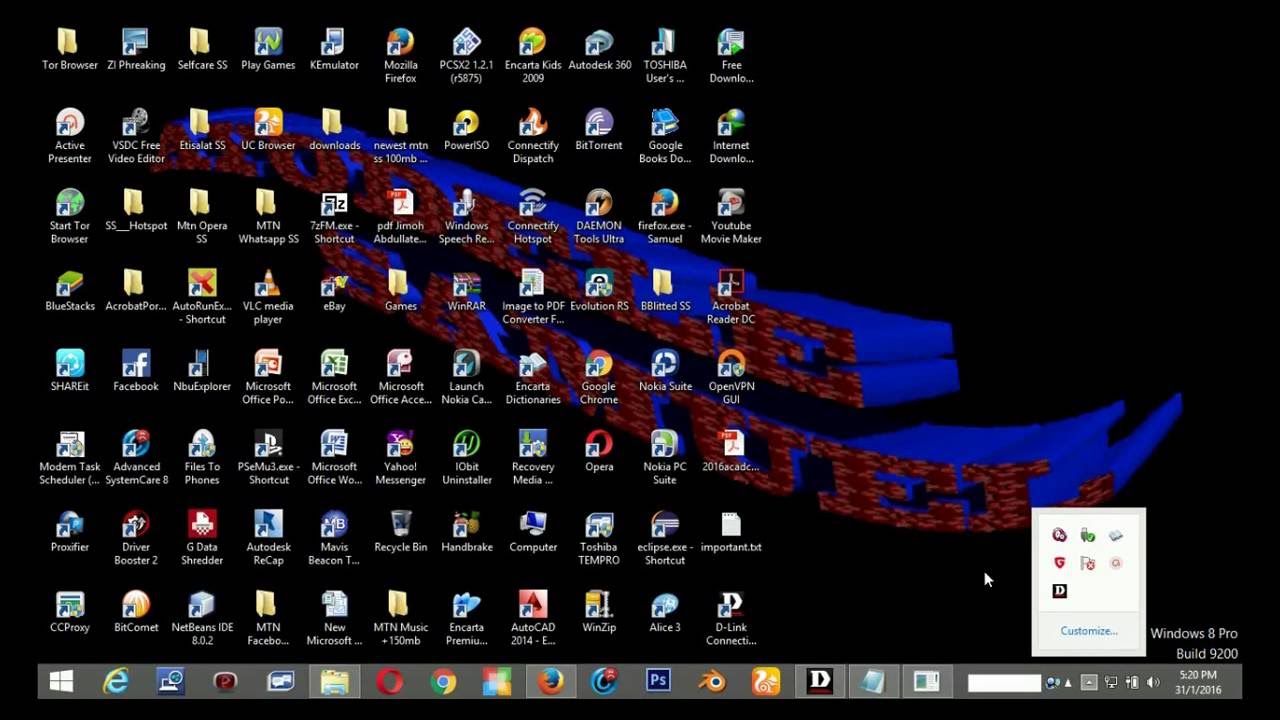This screenshot has height=720, width=1280.
Task: Select the Encarta Kids 2009 icon
Action: (533, 56)
